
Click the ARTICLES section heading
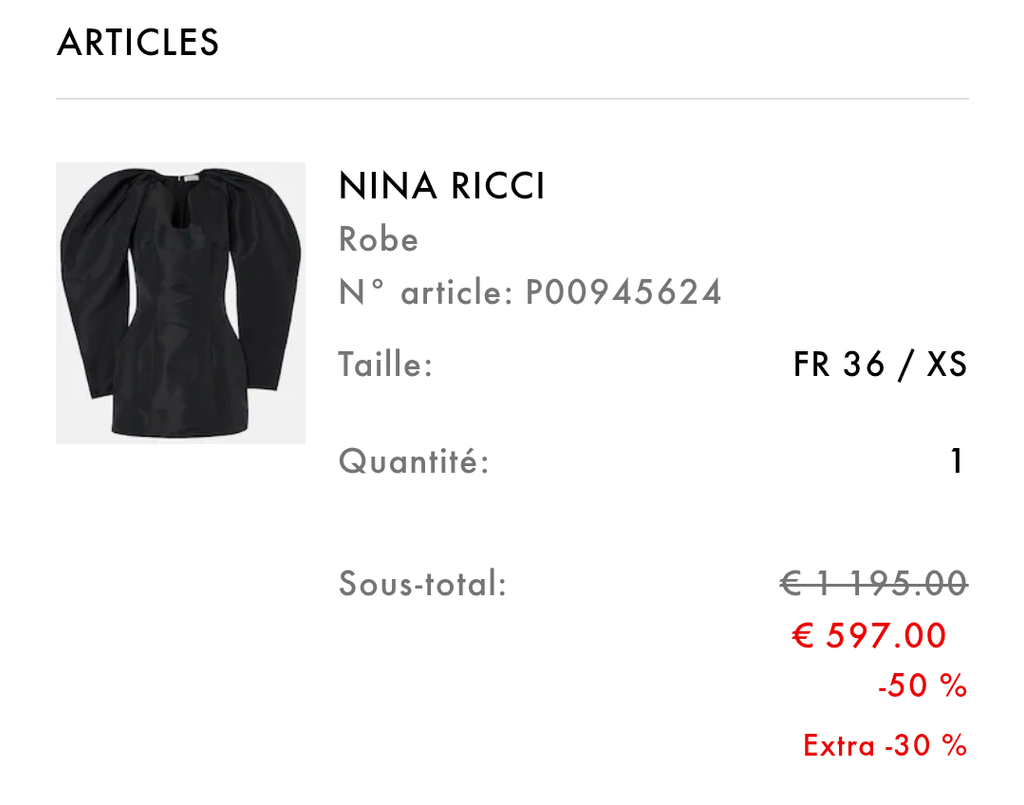[x=138, y=43]
